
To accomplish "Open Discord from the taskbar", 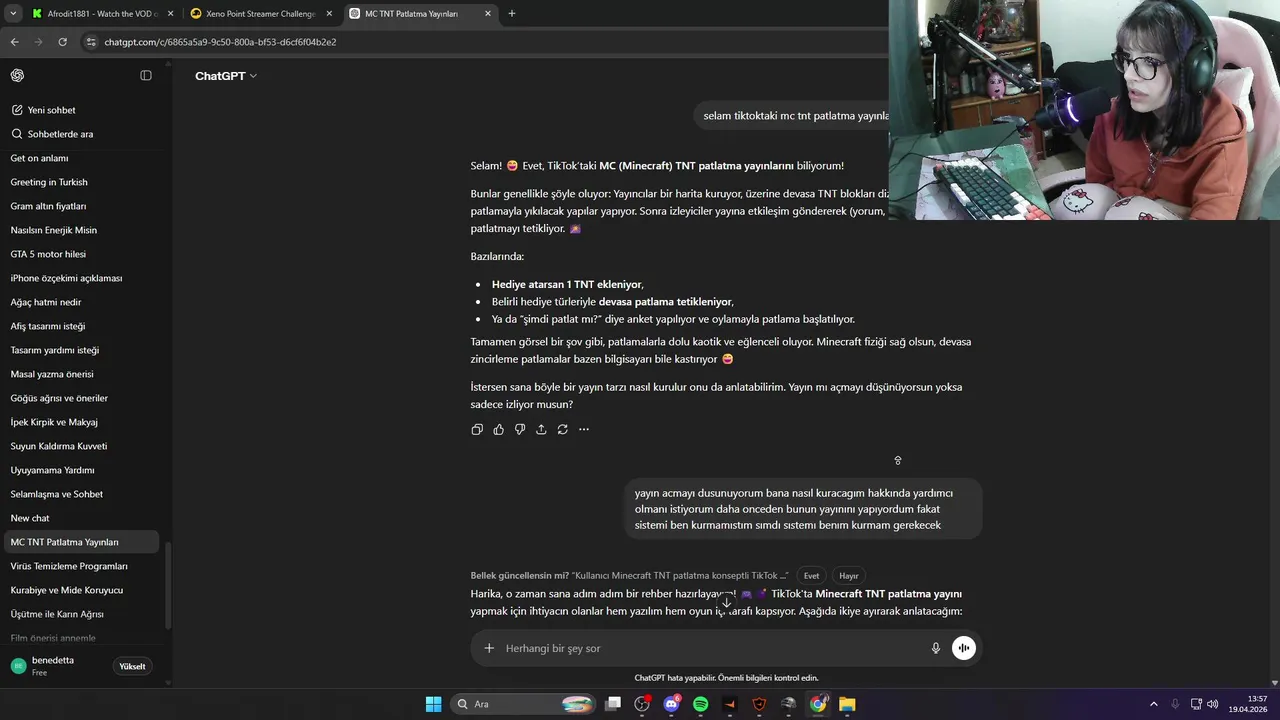I will click(x=671, y=704).
